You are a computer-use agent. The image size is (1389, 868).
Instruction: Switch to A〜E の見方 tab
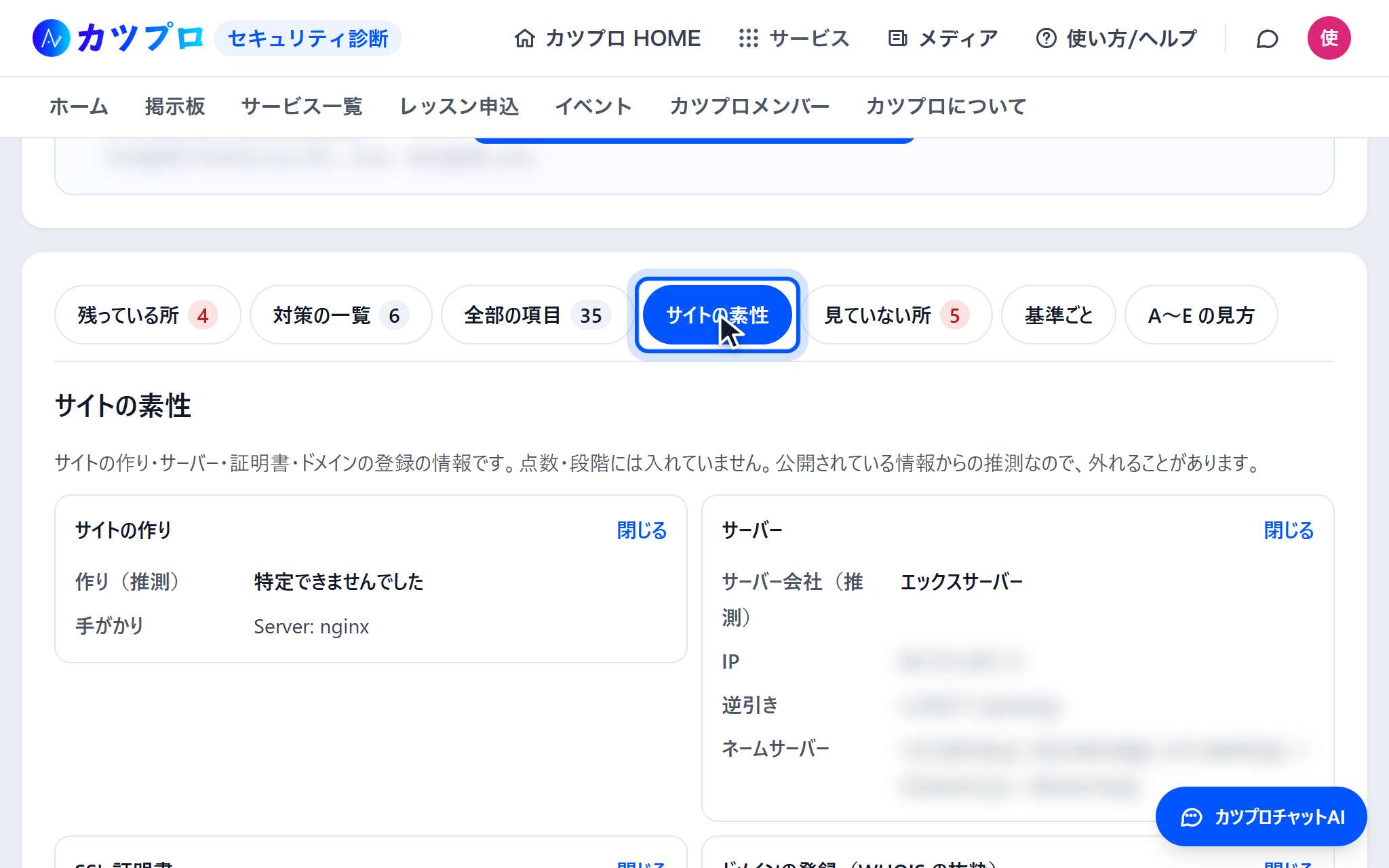pos(1201,315)
